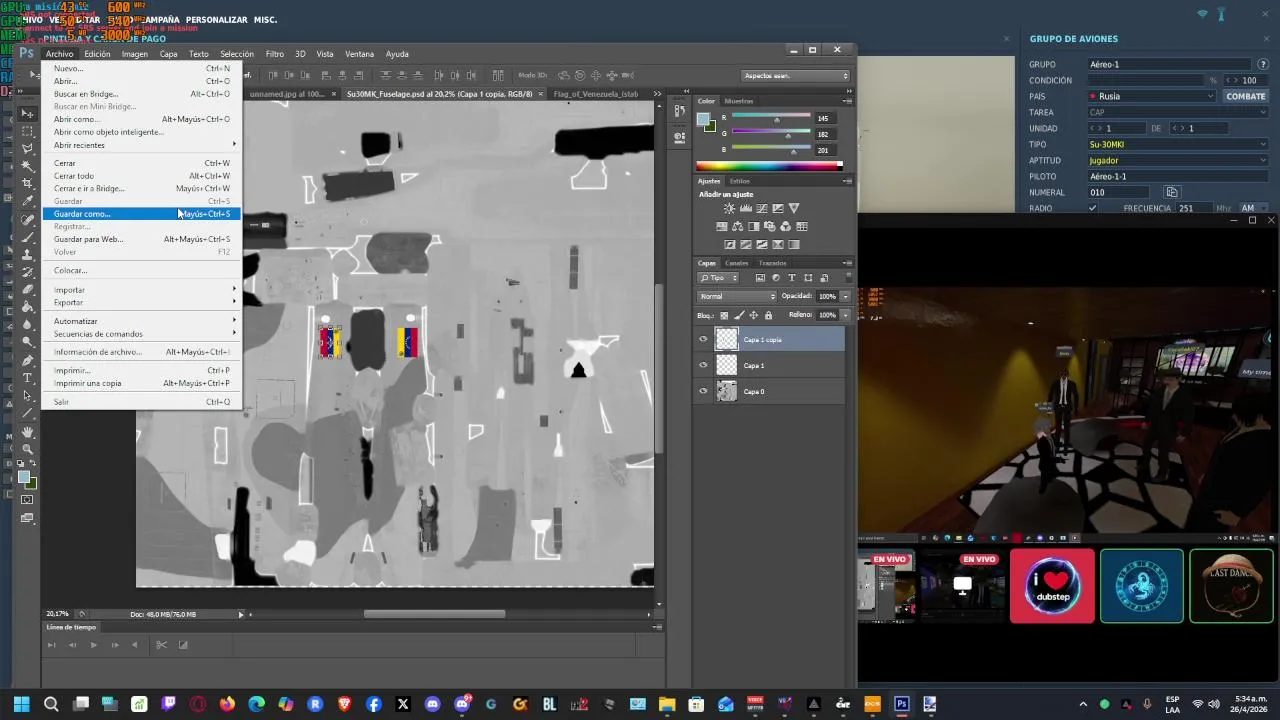This screenshot has width=1280, height=720.
Task: Add a Brightness/Contrast adjustment
Action: click(x=729, y=208)
